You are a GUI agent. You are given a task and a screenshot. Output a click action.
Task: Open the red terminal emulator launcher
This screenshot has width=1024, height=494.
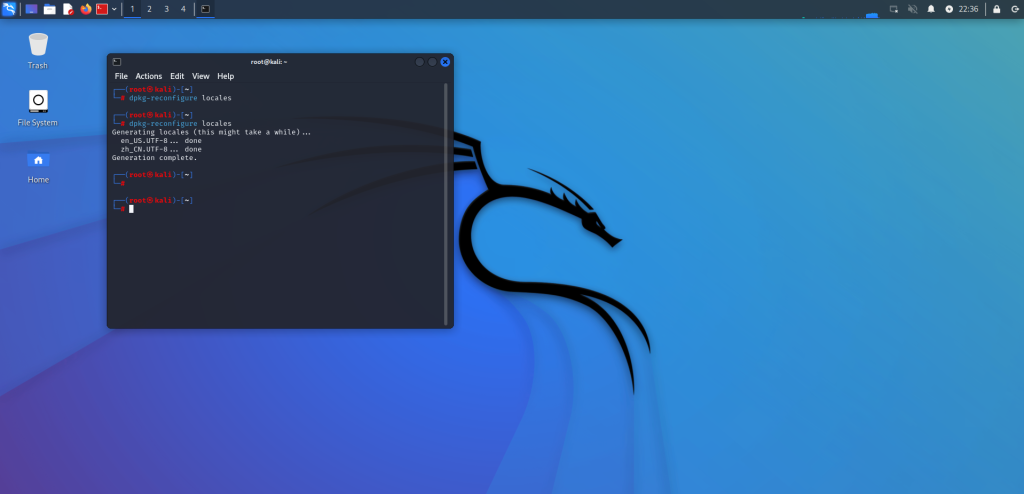point(102,9)
